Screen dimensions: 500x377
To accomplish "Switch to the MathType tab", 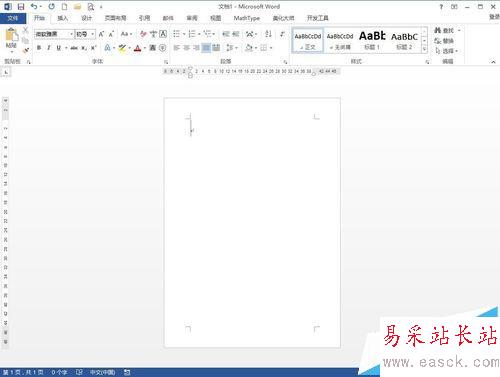I will [x=247, y=18].
